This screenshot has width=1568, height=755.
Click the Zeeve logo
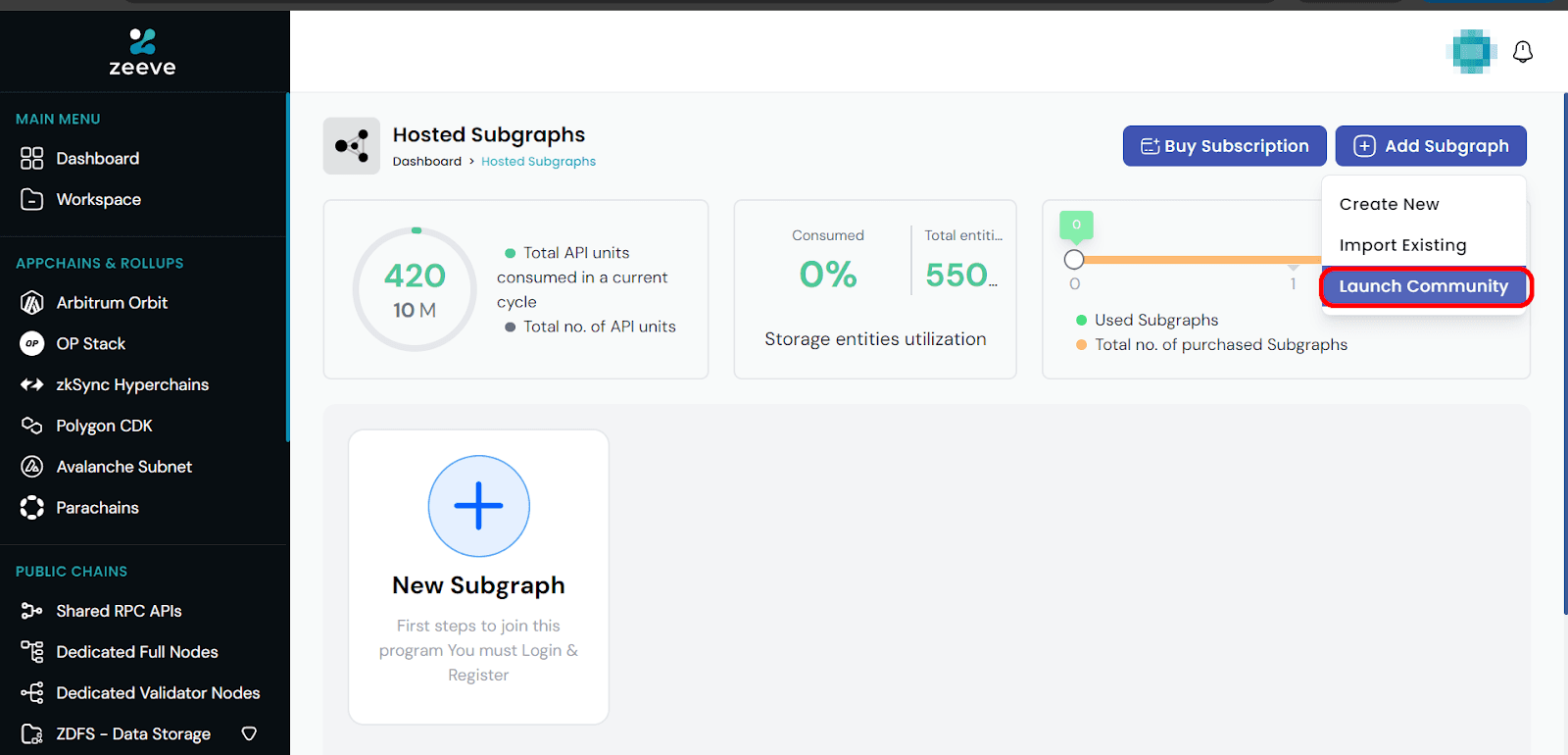coord(142,53)
